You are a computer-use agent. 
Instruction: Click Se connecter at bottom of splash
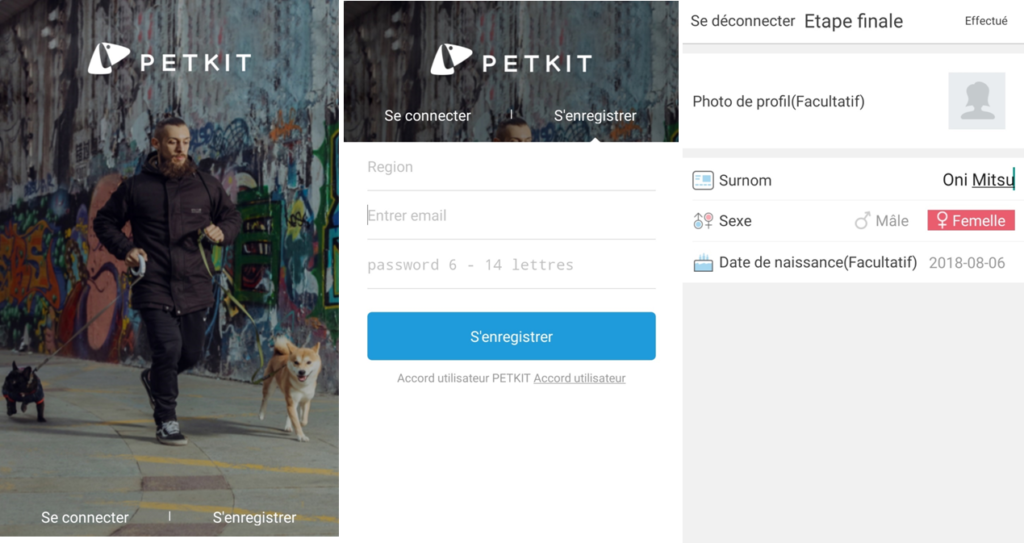click(85, 518)
